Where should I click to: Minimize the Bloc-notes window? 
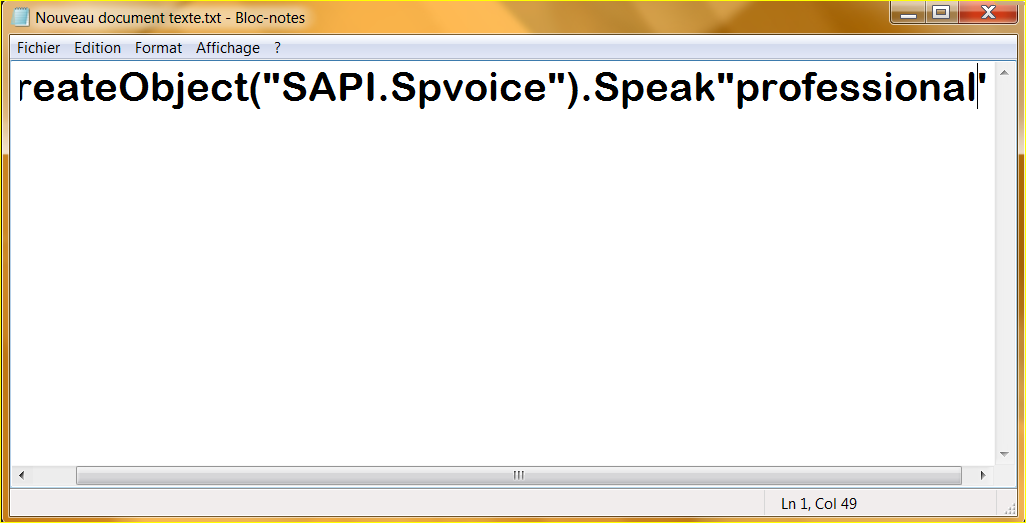908,12
